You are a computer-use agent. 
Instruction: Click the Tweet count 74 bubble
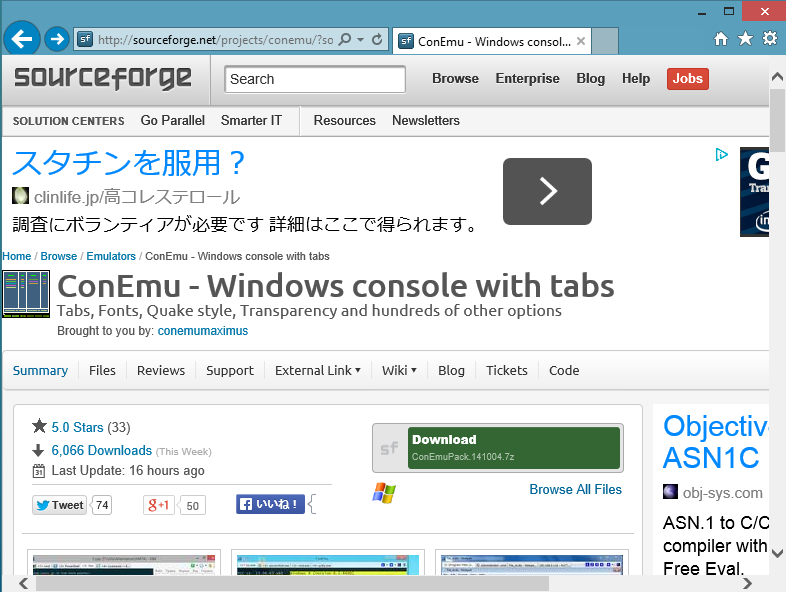(x=102, y=505)
